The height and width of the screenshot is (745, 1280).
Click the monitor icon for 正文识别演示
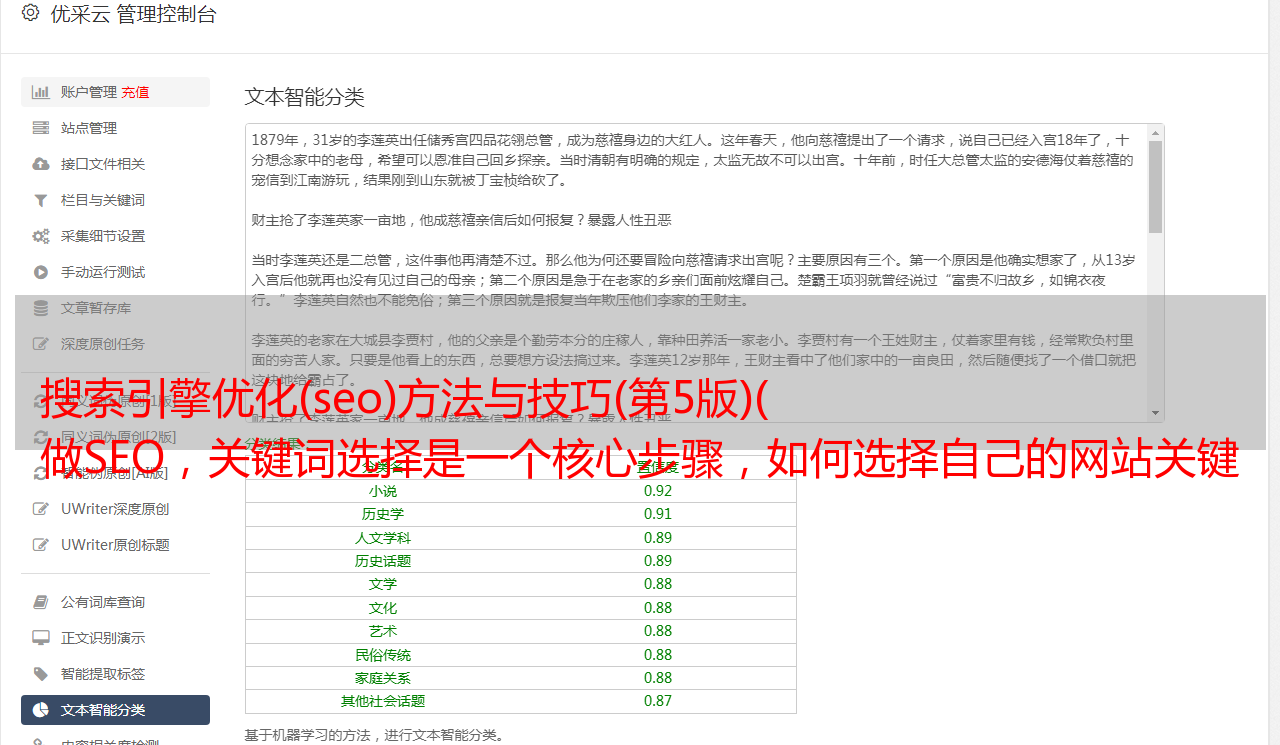[41, 638]
